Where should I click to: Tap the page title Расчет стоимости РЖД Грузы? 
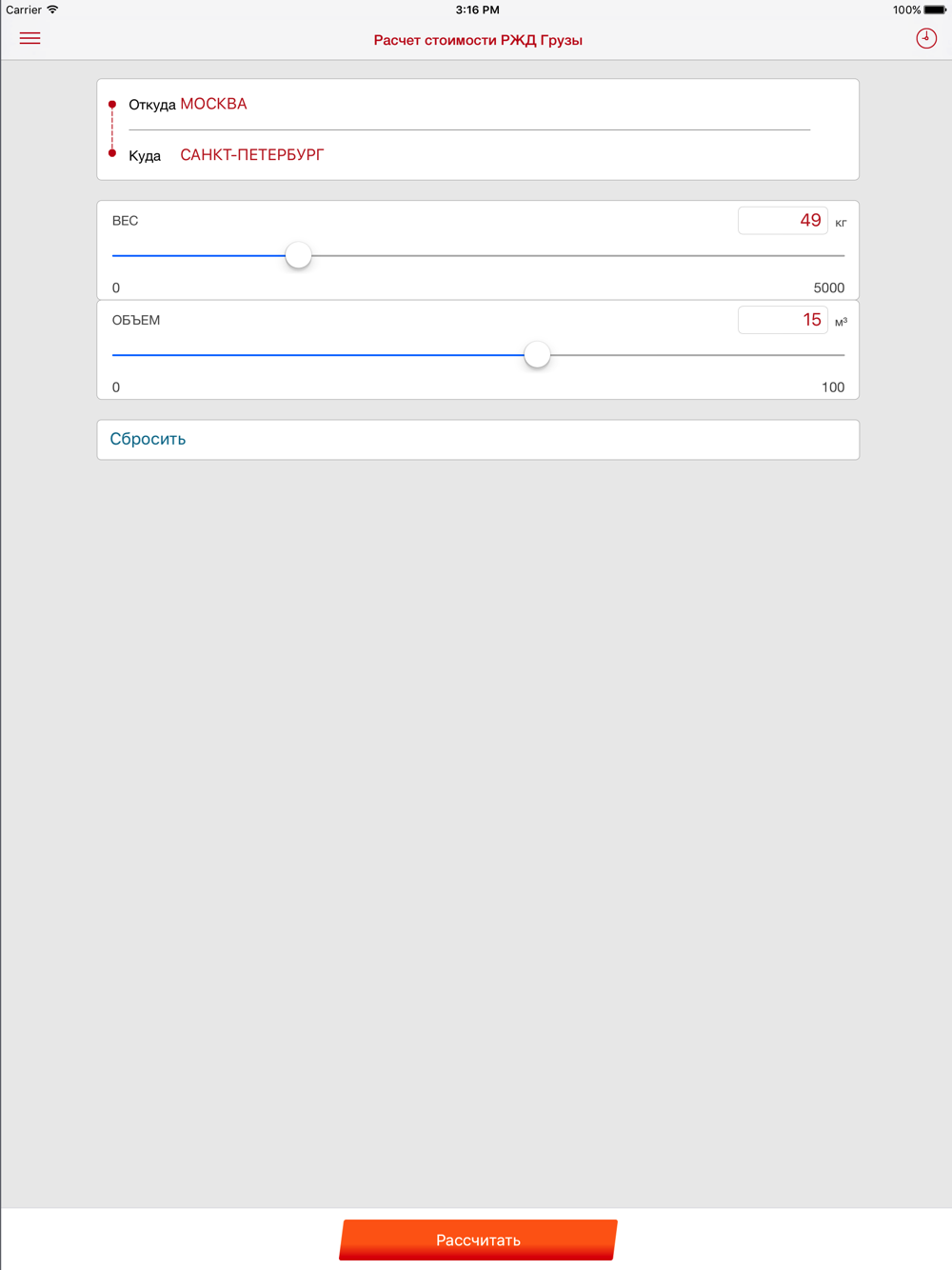point(478,40)
